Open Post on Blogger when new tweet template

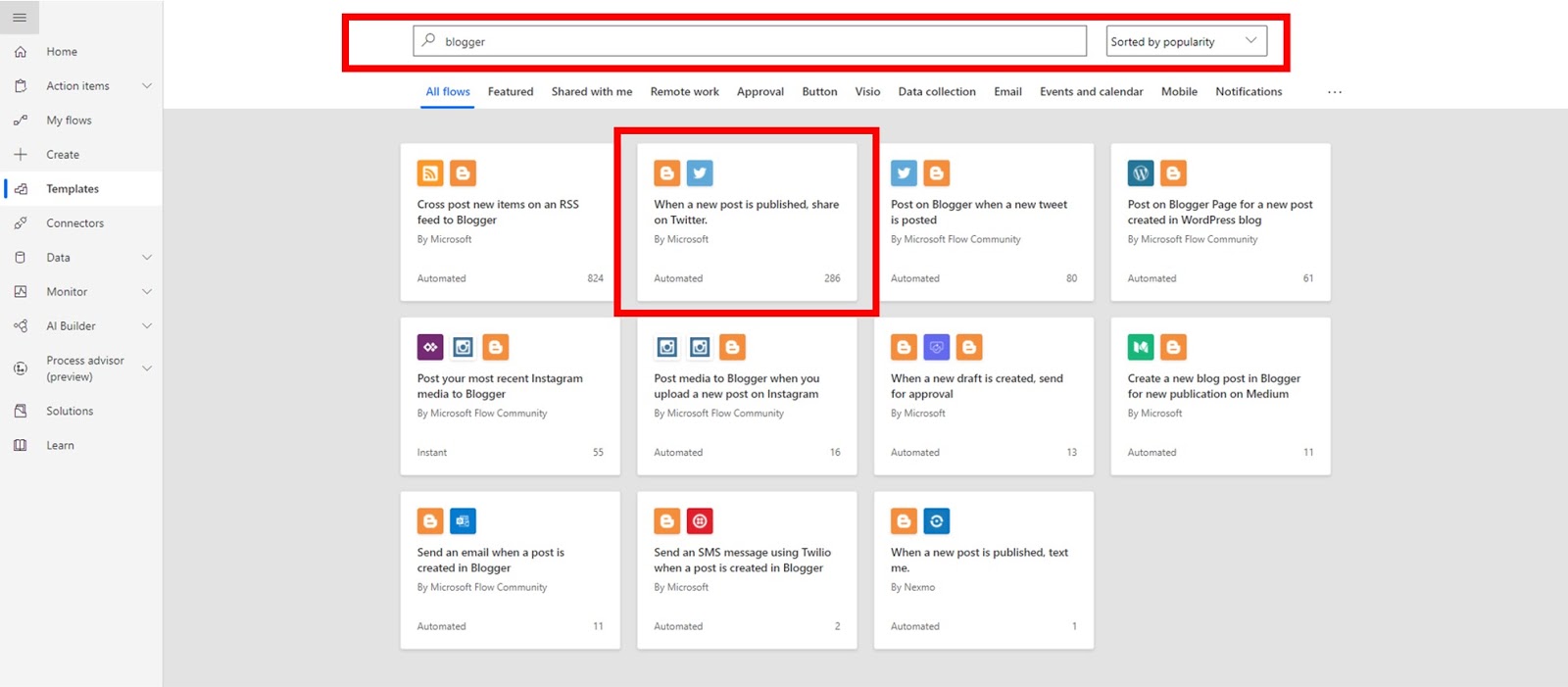pyautogui.click(x=984, y=222)
